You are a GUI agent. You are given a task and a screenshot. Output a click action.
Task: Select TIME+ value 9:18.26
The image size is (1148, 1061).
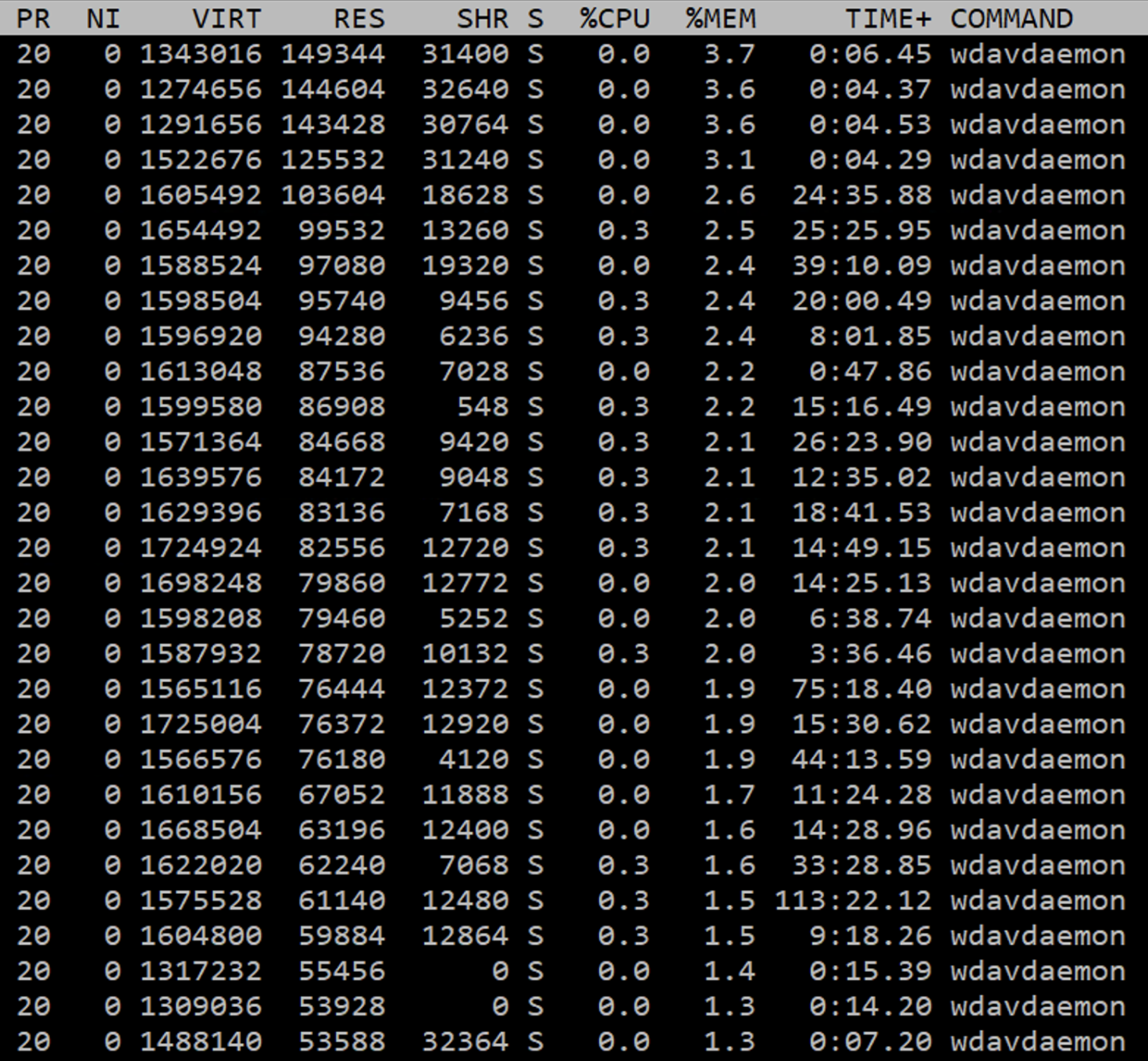tap(870, 936)
